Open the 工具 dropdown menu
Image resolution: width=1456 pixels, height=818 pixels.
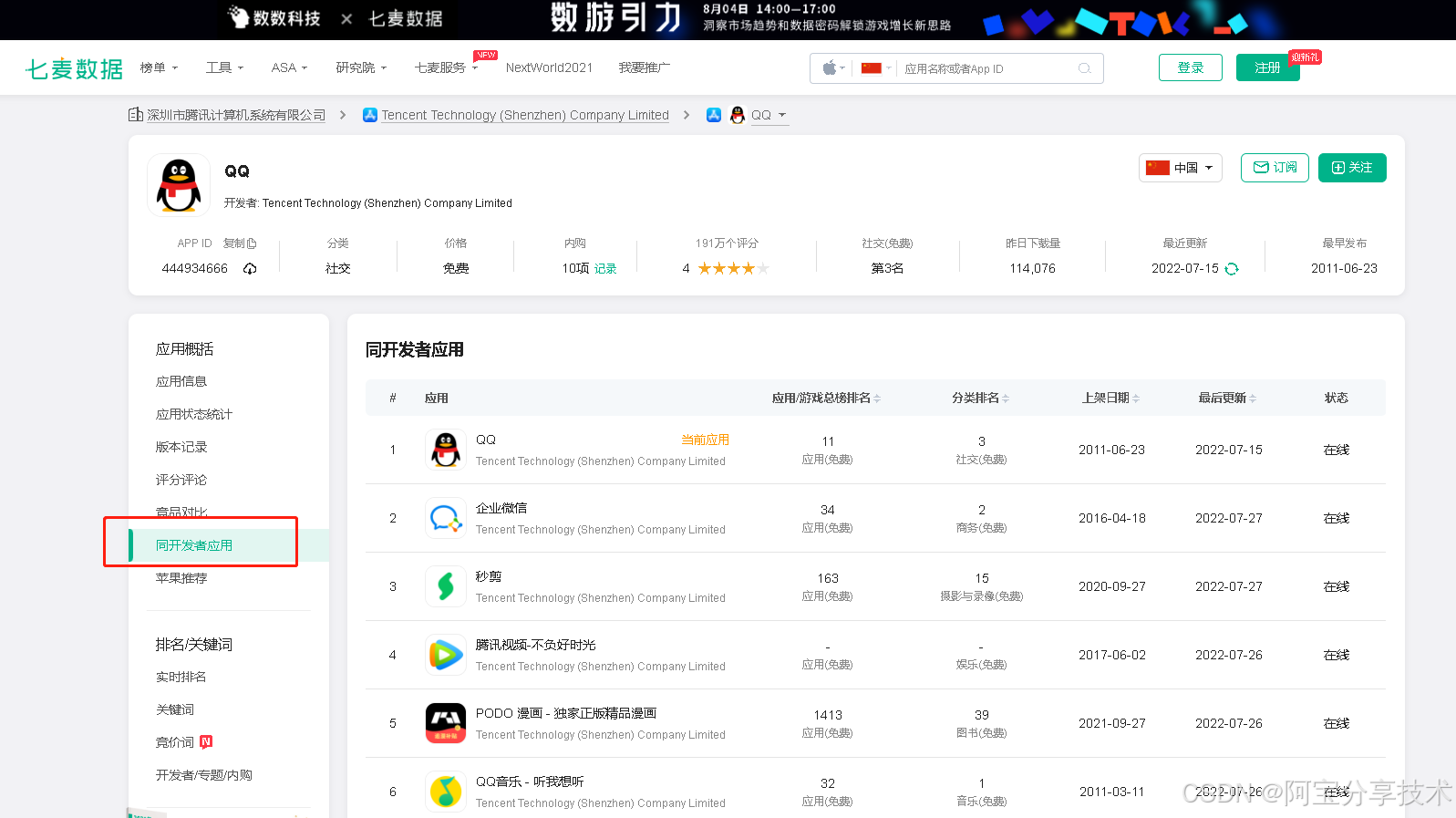click(x=224, y=67)
